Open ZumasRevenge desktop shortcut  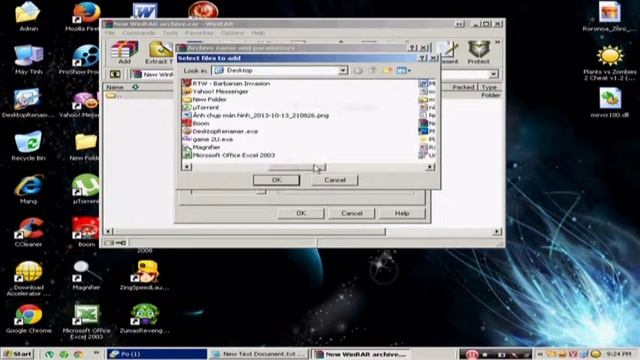(x=144, y=319)
